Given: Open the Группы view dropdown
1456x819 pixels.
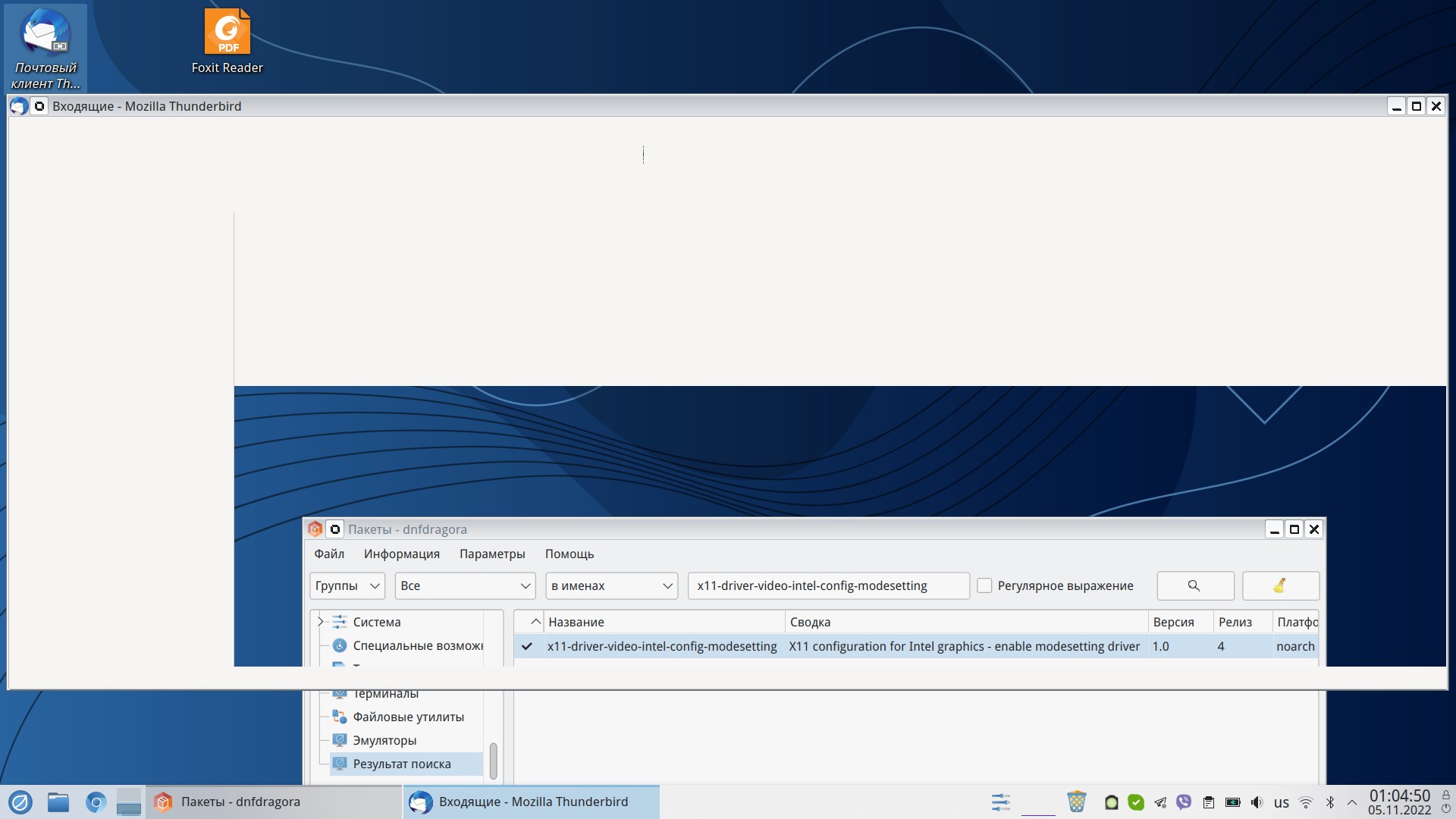Looking at the screenshot, I should (x=347, y=585).
